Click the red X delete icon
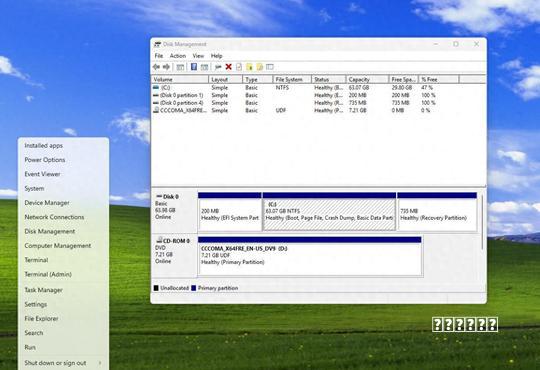This screenshot has width=540, height=370. coord(228,67)
